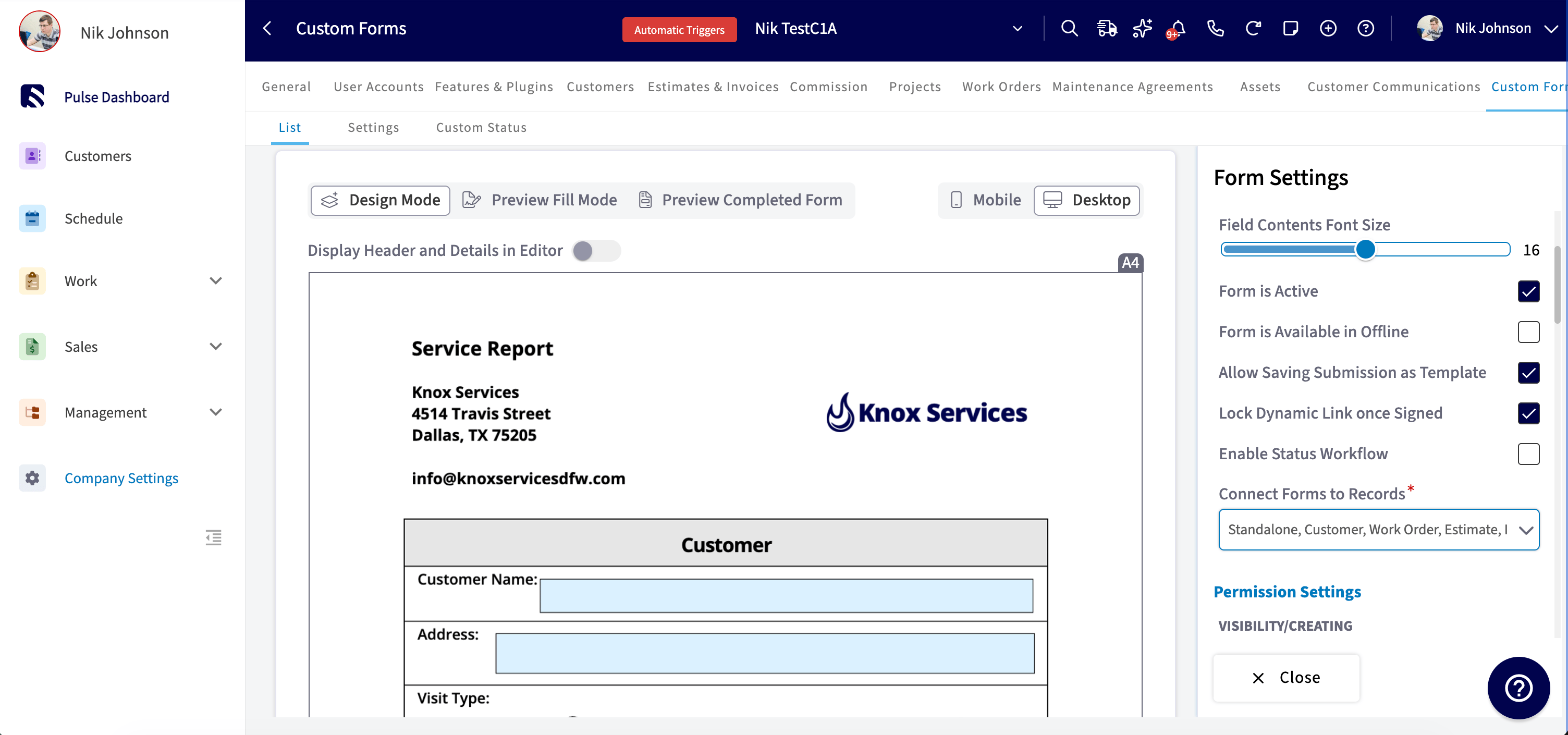Open the help question icon in header
The image size is (1568, 735).
tap(1366, 29)
